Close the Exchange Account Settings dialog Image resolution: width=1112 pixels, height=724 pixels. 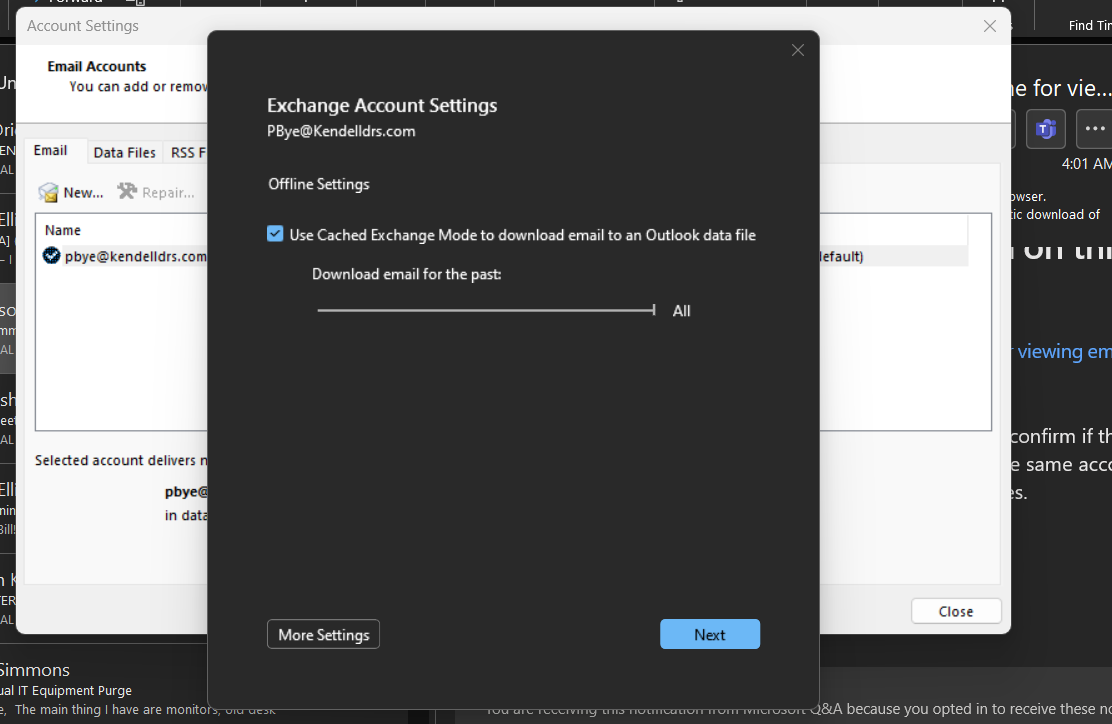[x=798, y=50]
